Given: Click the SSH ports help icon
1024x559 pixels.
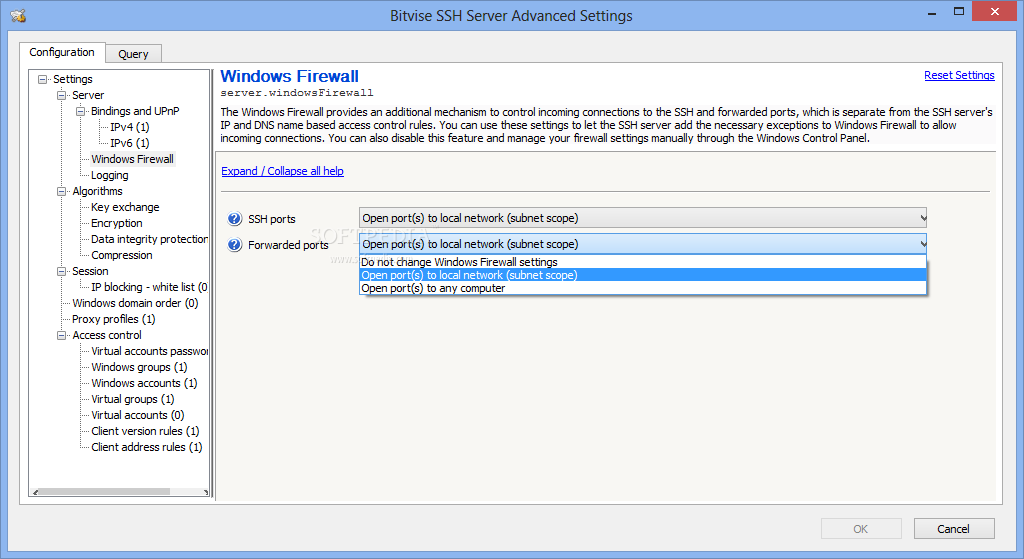Looking at the screenshot, I should (234, 219).
